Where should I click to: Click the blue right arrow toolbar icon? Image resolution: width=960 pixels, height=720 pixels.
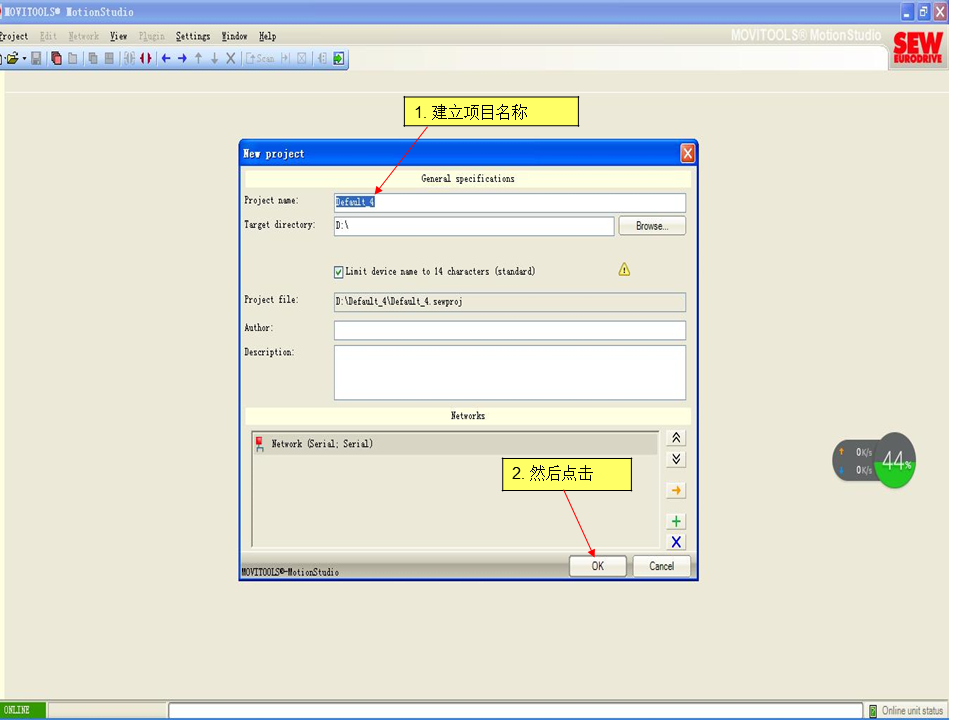tap(182, 59)
